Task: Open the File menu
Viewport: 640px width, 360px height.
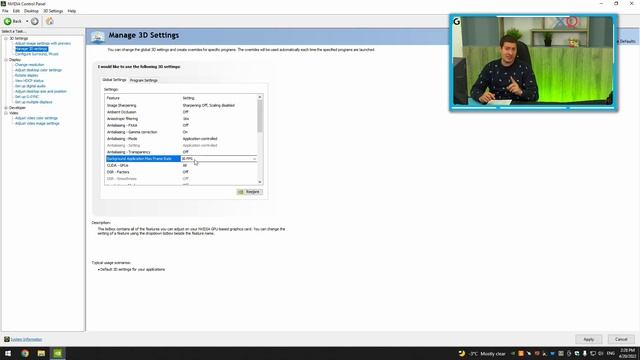Action: (5, 11)
